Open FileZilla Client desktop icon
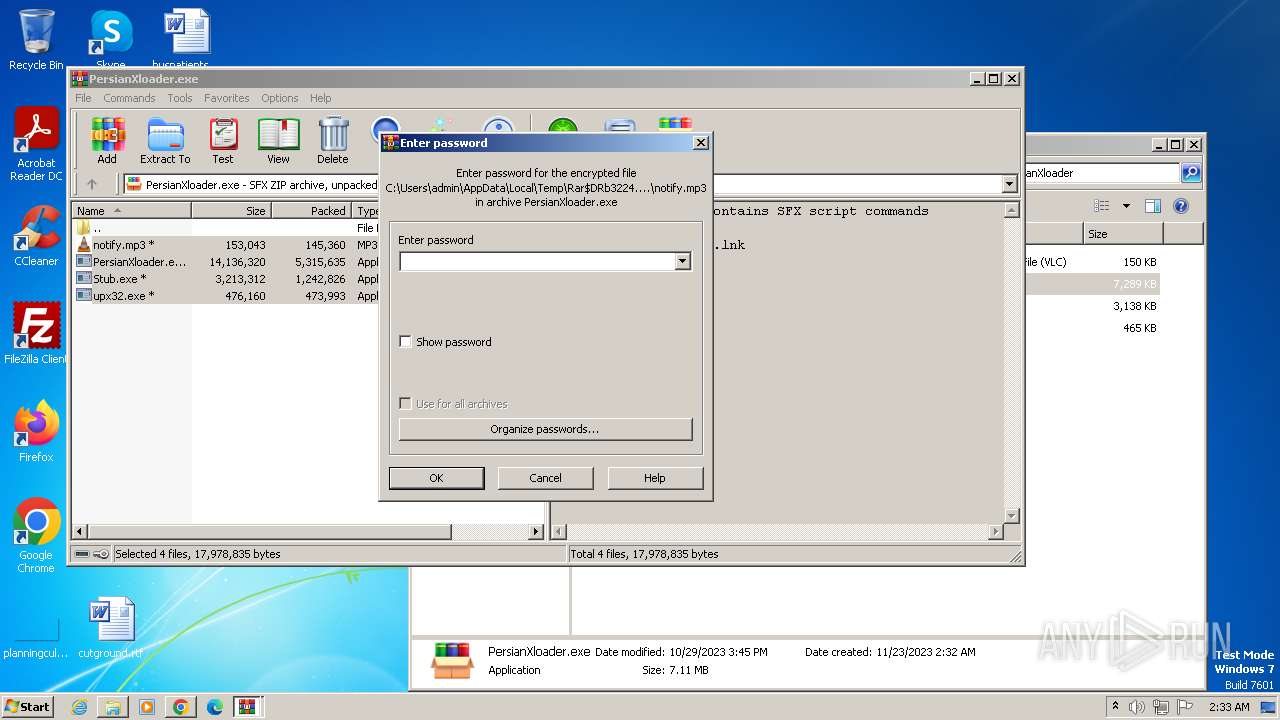 tap(36, 334)
